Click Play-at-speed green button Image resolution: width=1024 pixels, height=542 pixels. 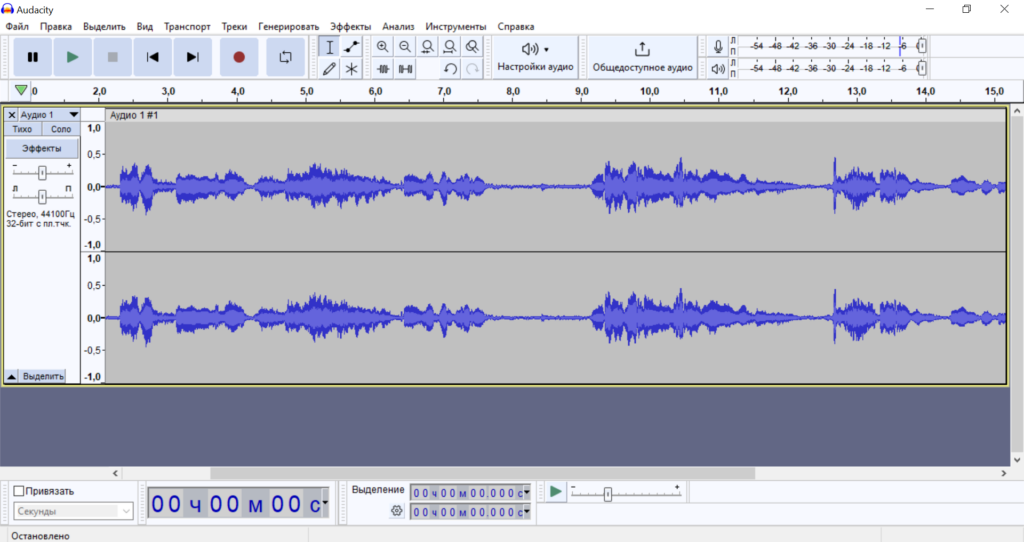(x=555, y=491)
